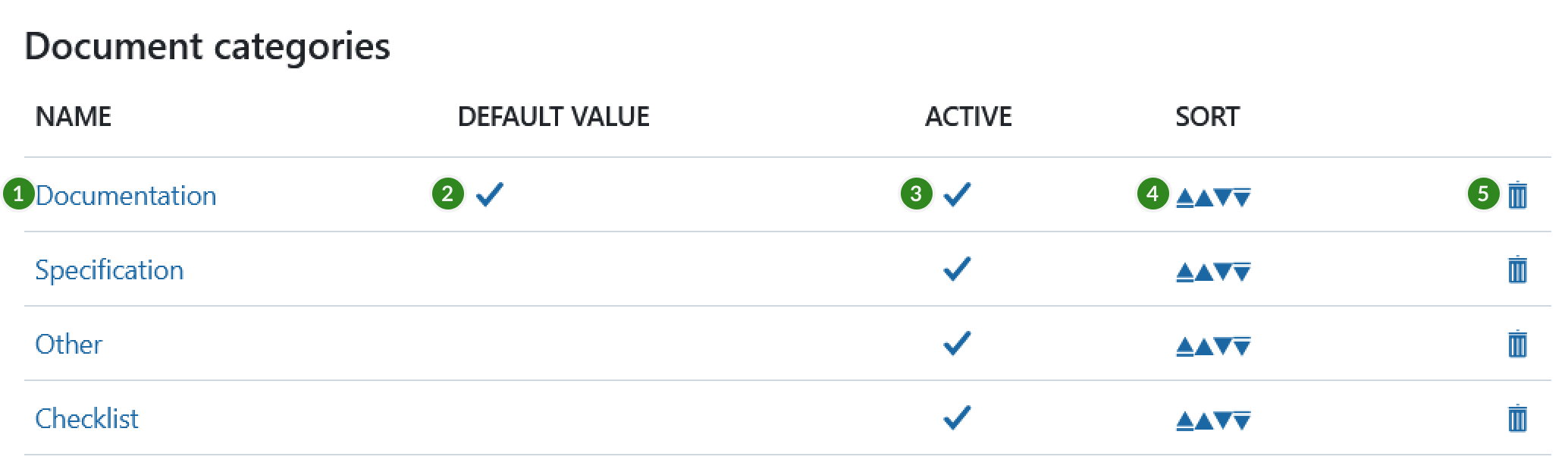The image size is (1568, 463).
Task: Open the Documentation category link
Action: click(126, 196)
